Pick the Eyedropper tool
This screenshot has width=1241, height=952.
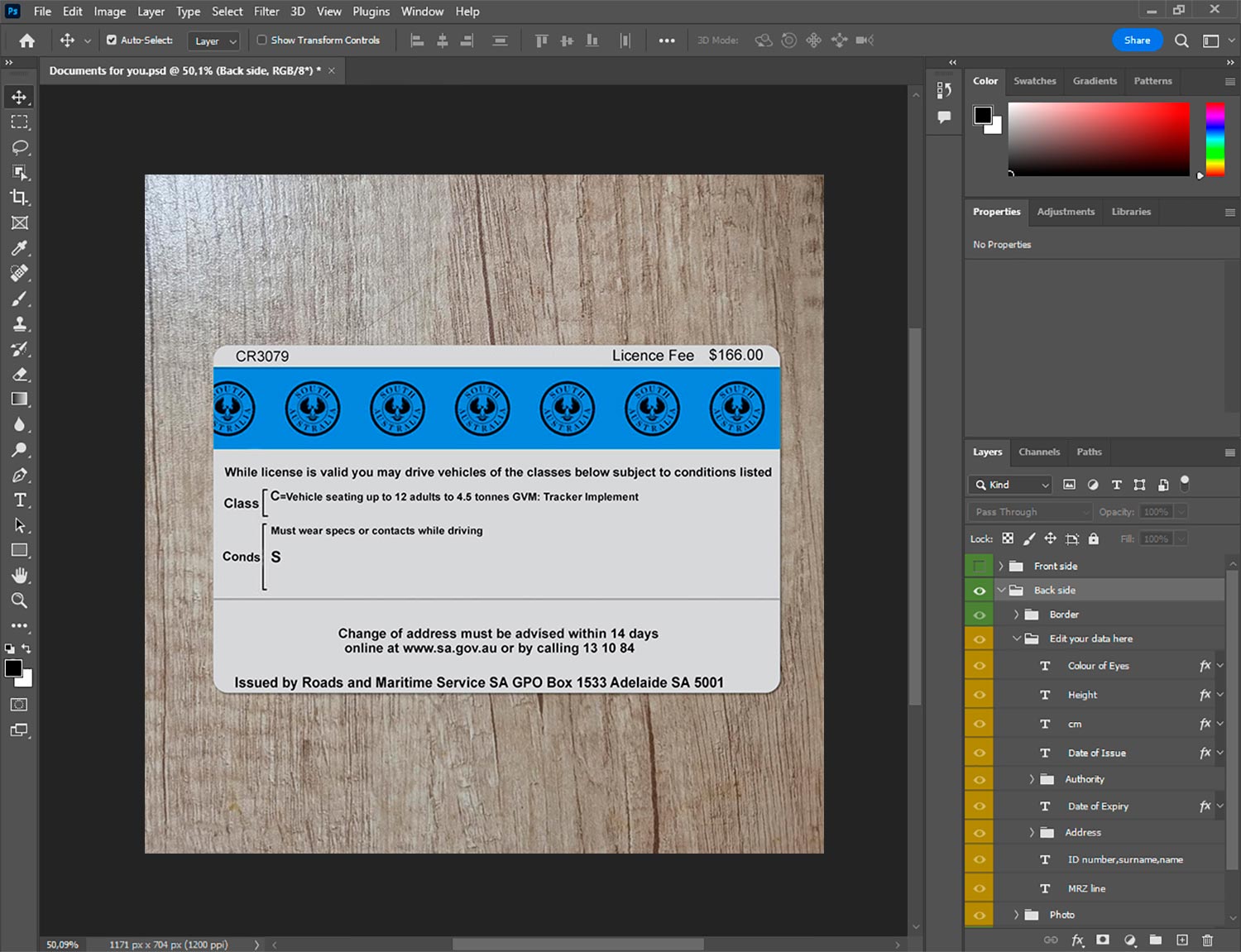tap(20, 248)
